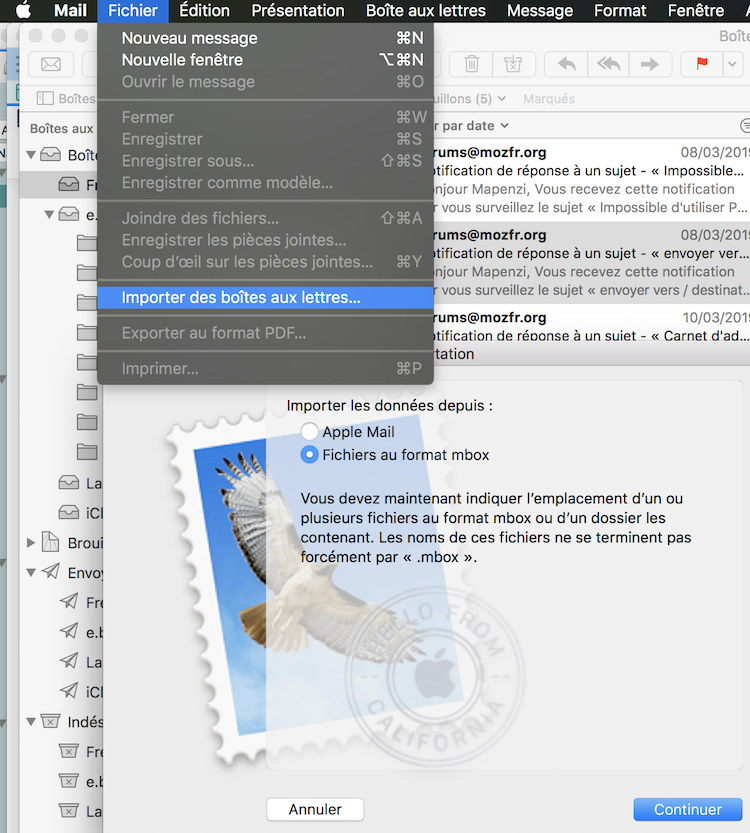Select the Apple Mail radio button
This screenshot has height=833, width=750.
pyautogui.click(x=310, y=431)
